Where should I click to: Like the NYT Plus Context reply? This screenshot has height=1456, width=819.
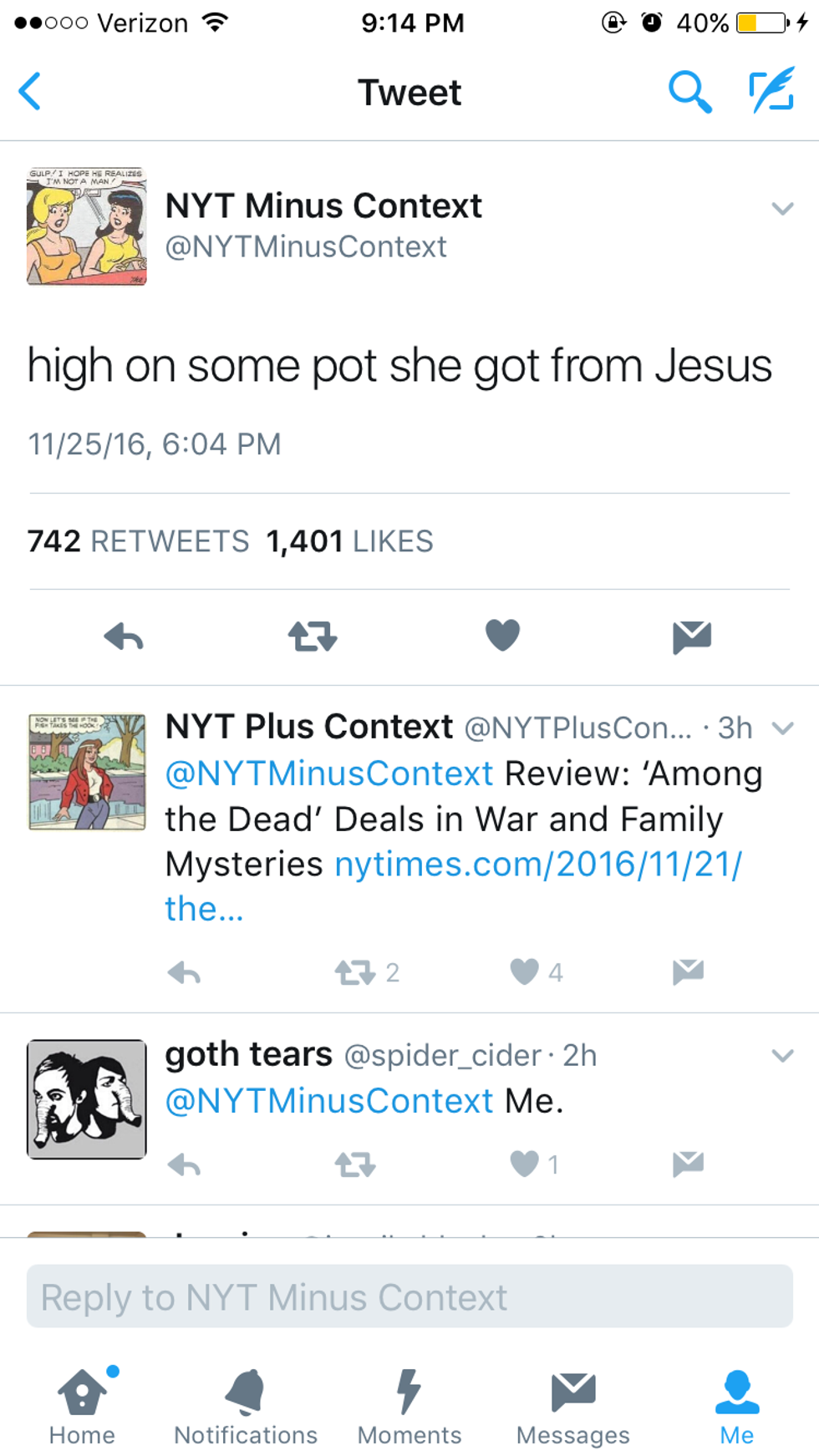click(525, 972)
